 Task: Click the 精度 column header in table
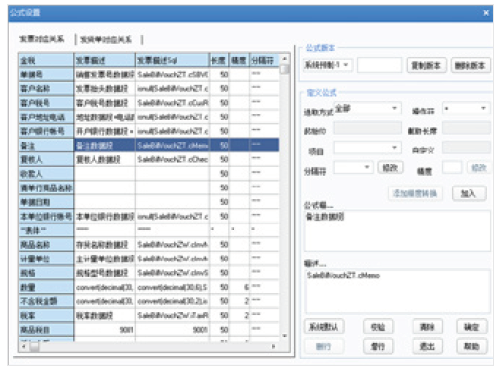tap(239, 60)
